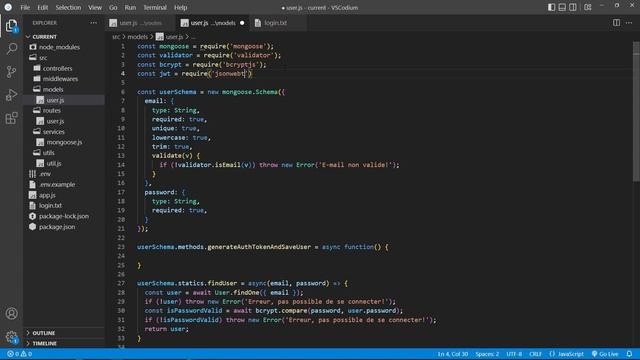The width and height of the screenshot is (640, 360).
Task: Collapse the services folder
Action: tap(64, 132)
